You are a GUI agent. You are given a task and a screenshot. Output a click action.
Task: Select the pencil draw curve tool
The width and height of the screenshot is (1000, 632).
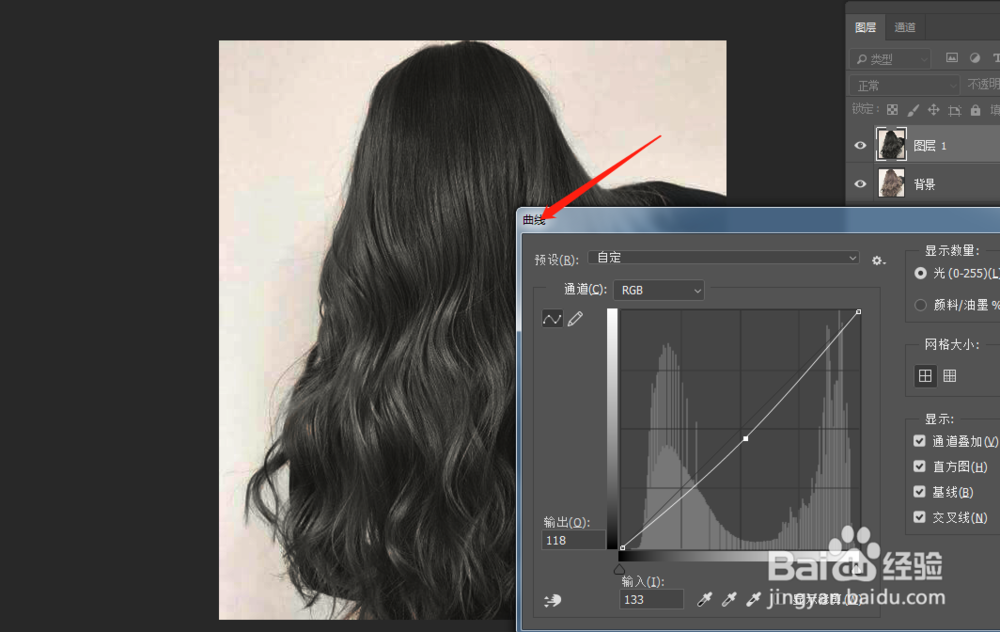tap(575, 318)
